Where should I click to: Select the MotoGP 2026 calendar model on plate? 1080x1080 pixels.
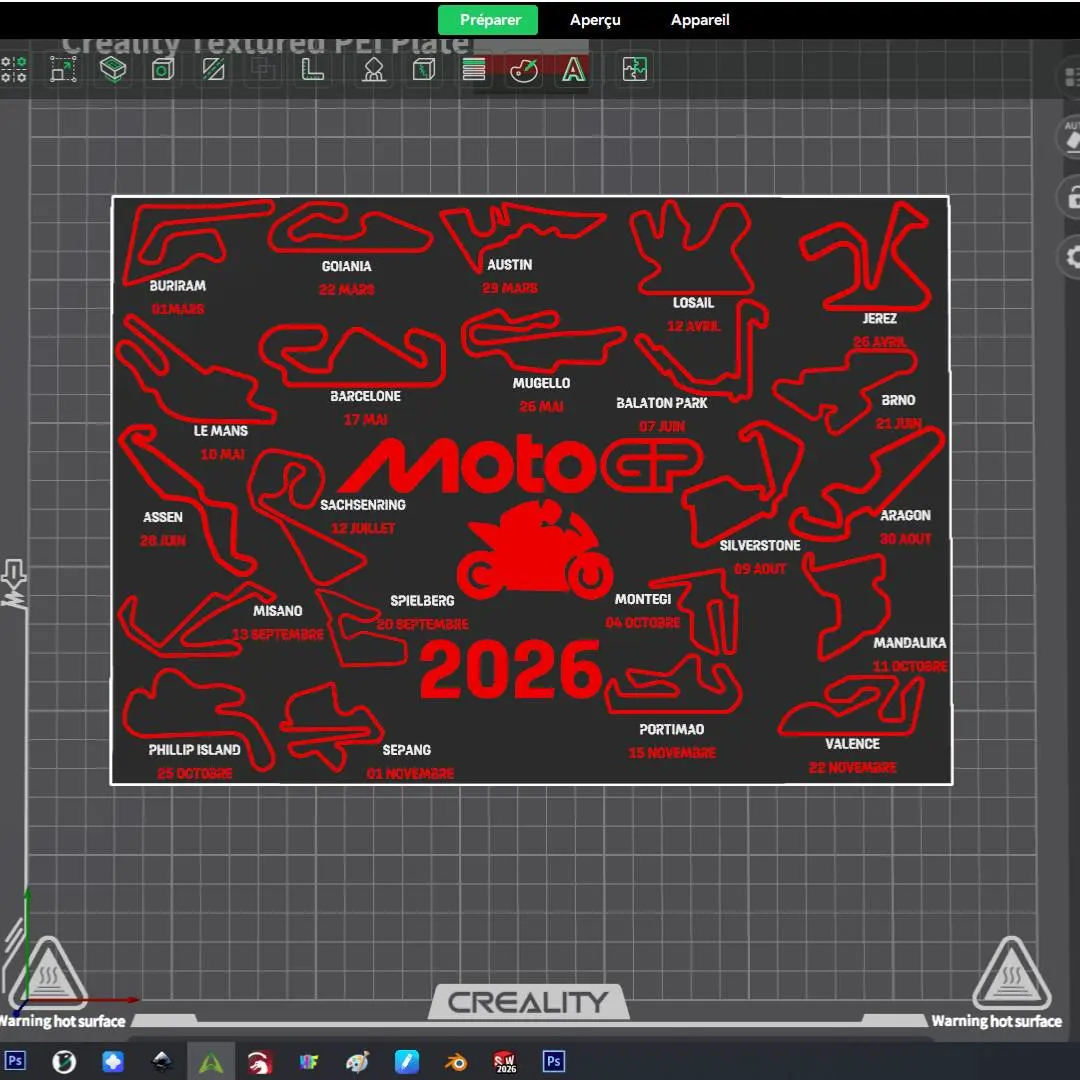point(531,490)
